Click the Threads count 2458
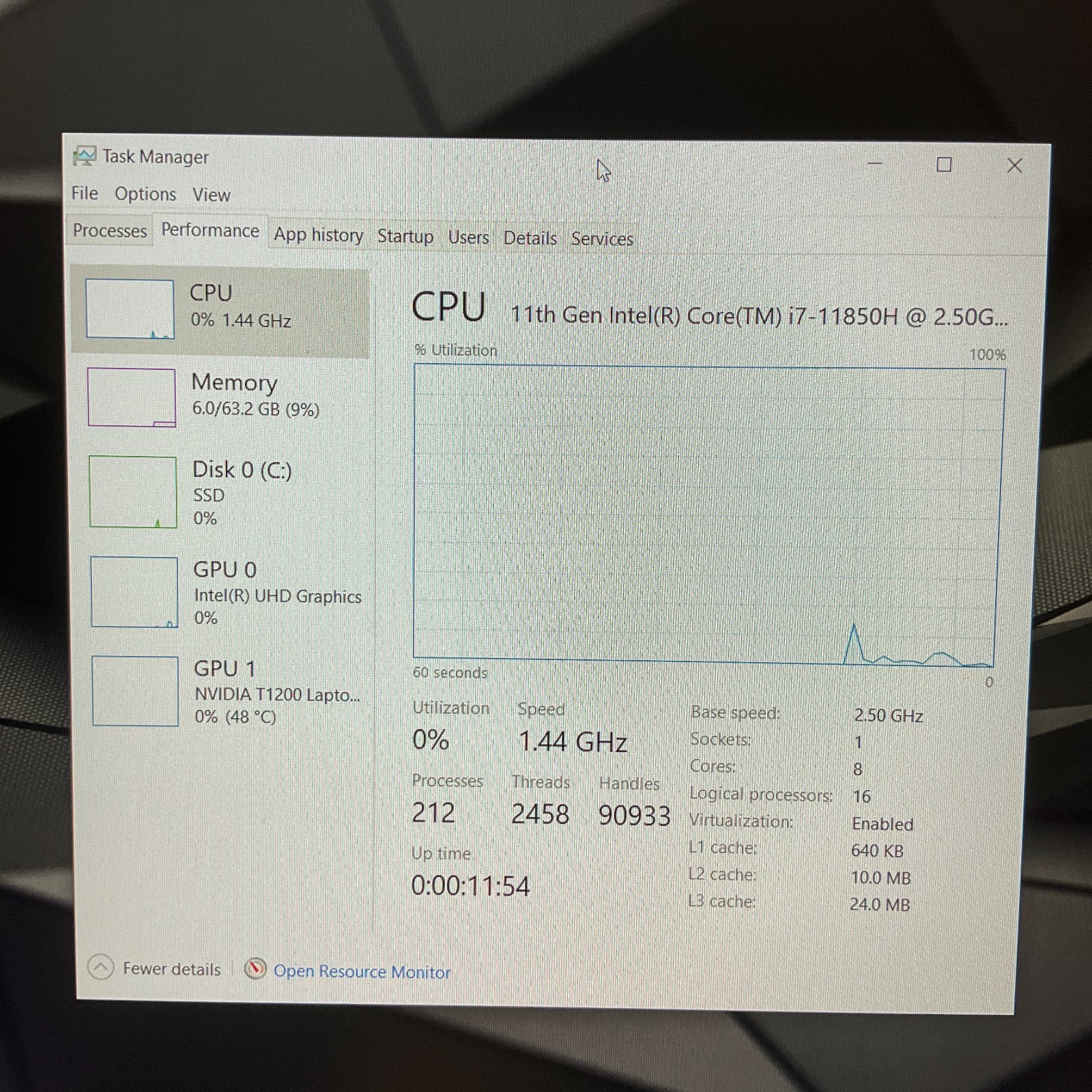Screen dimensions: 1092x1092 [540, 814]
